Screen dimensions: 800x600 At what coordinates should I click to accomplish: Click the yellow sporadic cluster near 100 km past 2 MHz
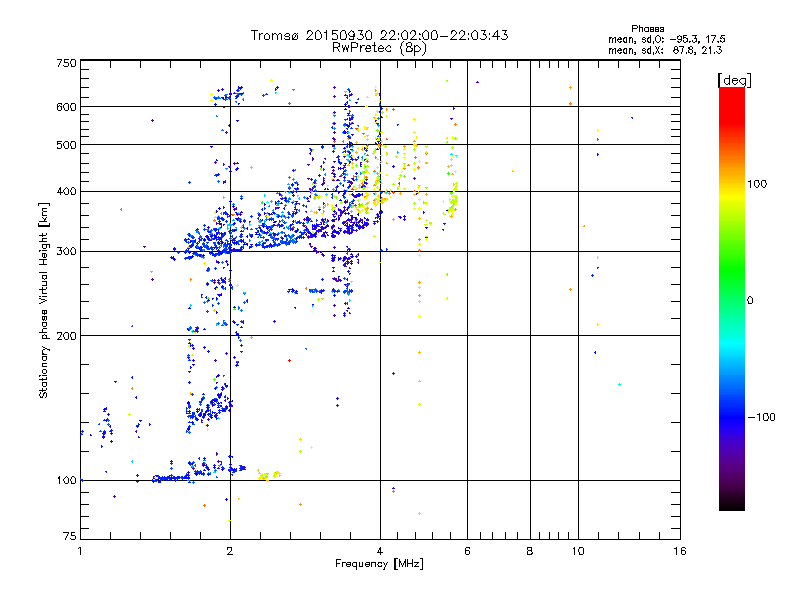[268, 476]
